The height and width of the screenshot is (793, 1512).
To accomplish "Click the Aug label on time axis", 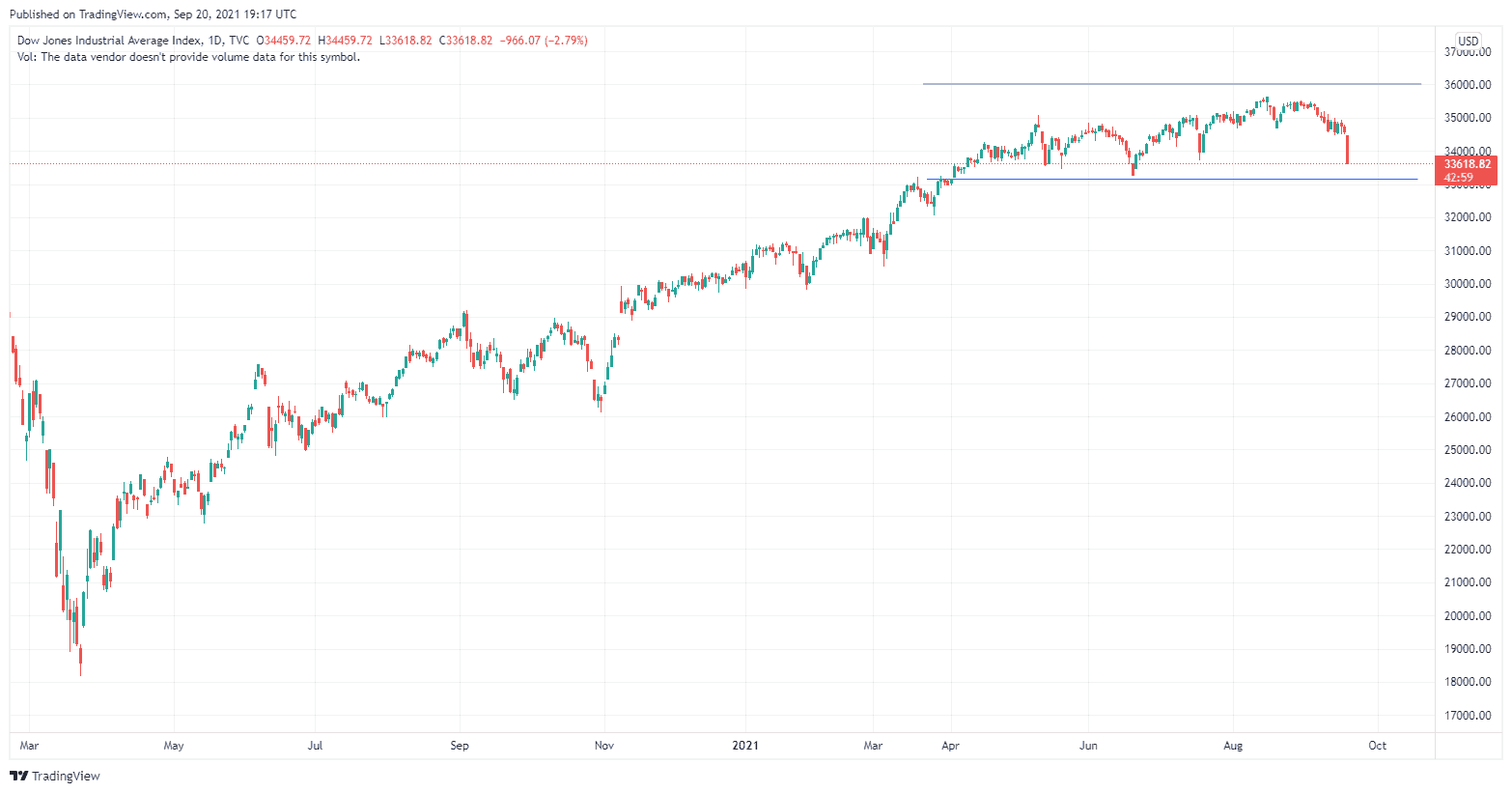I will click(1233, 746).
